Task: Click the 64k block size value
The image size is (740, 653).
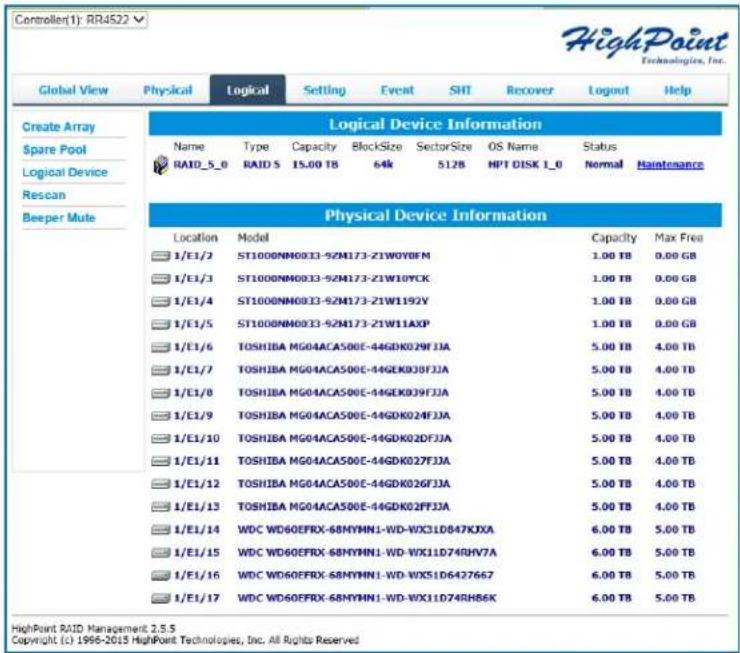Action: [x=383, y=164]
